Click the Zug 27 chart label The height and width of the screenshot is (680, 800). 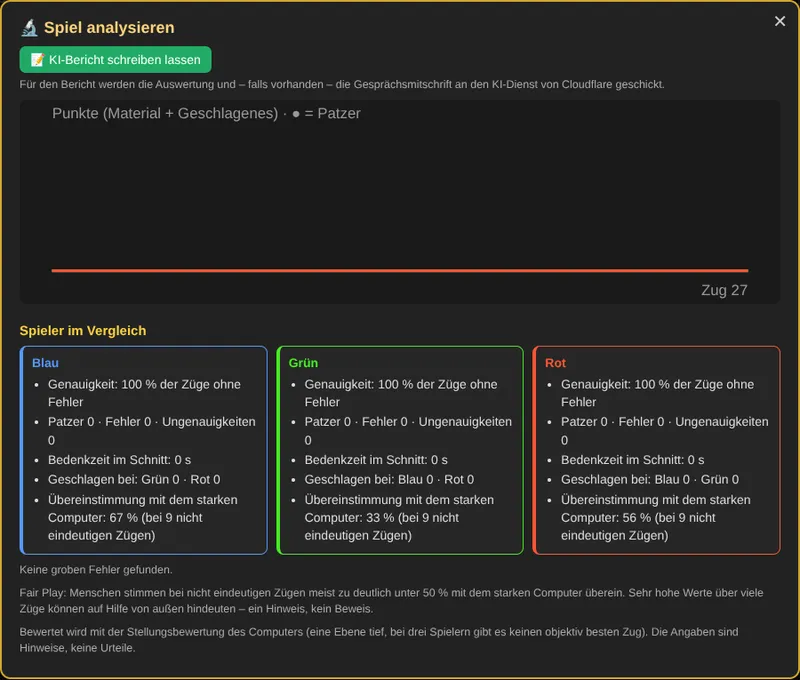point(724,290)
